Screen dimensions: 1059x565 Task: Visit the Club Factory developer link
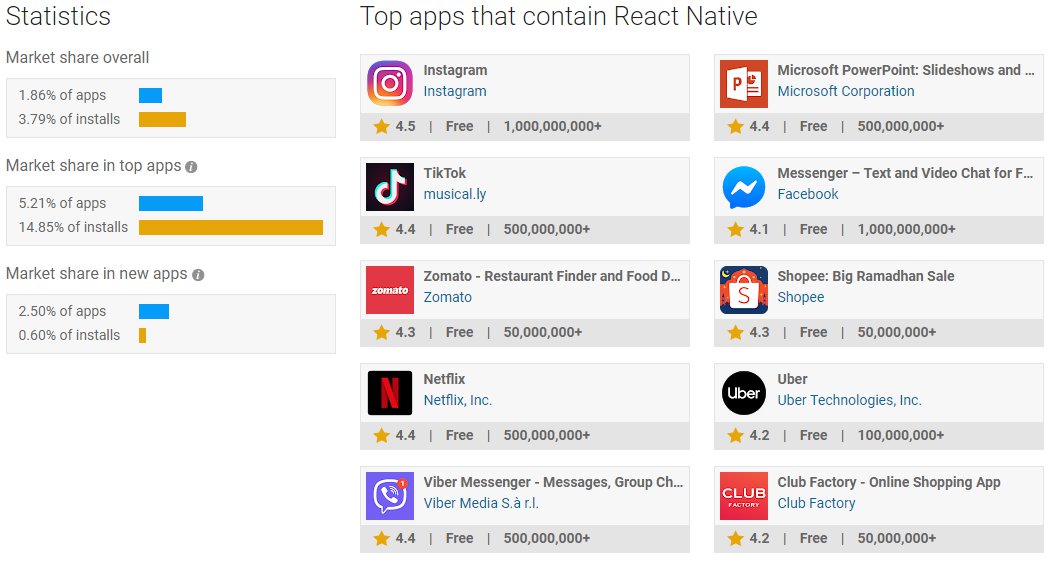(816, 503)
